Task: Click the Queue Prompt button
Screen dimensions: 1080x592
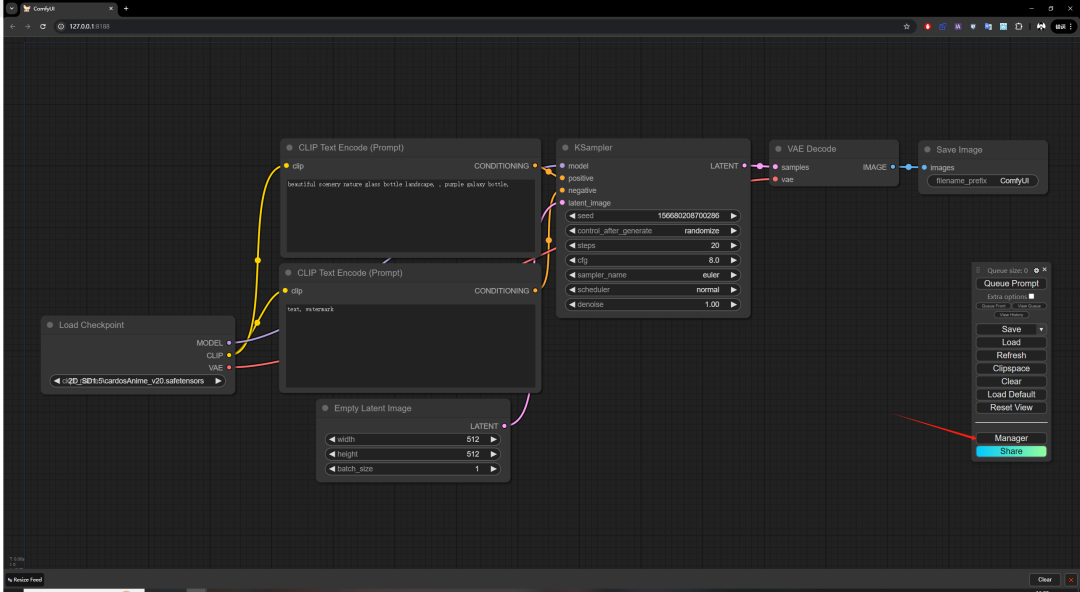Action: [1011, 283]
